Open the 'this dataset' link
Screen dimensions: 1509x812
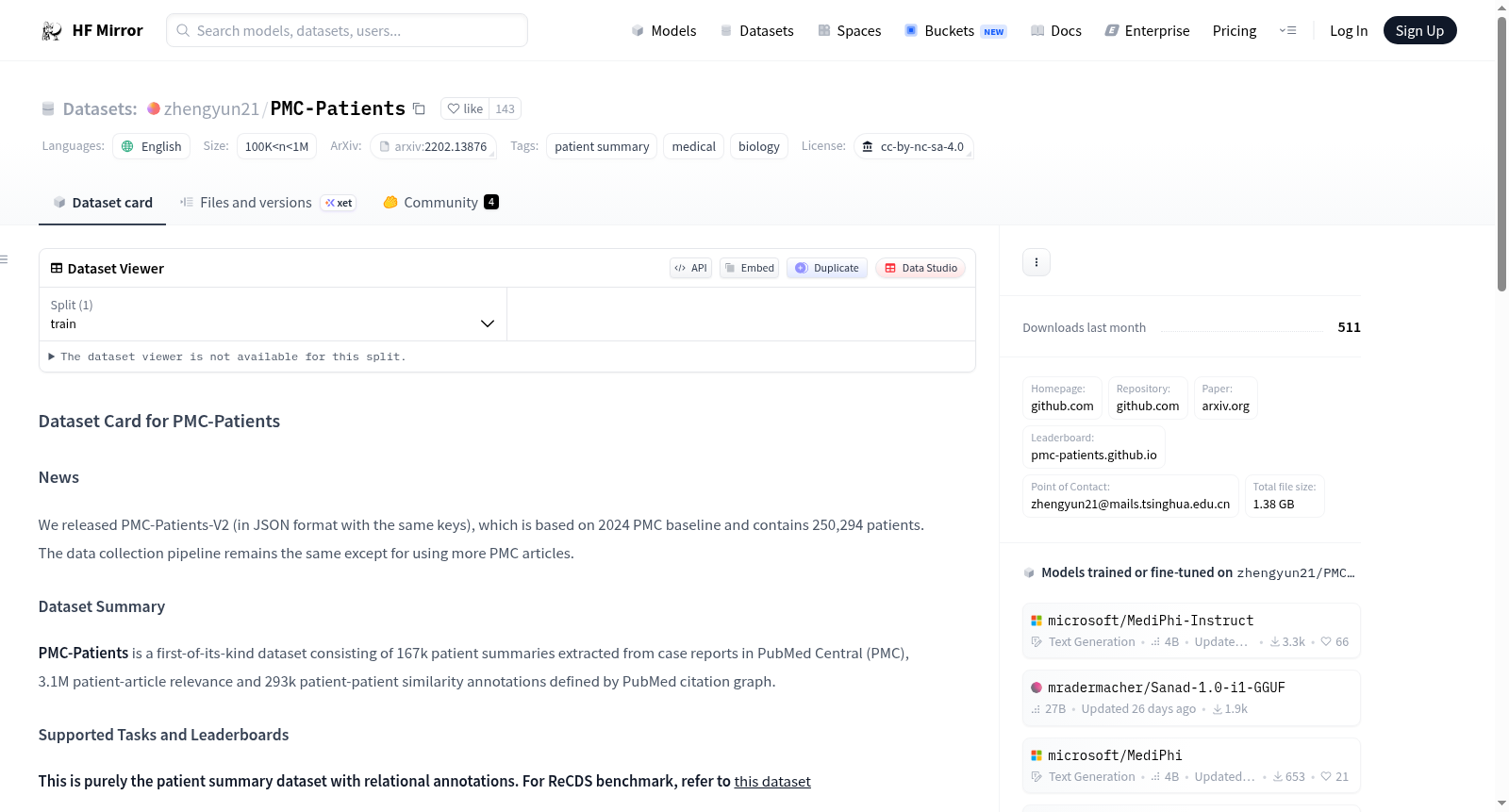click(x=772, y=782)
